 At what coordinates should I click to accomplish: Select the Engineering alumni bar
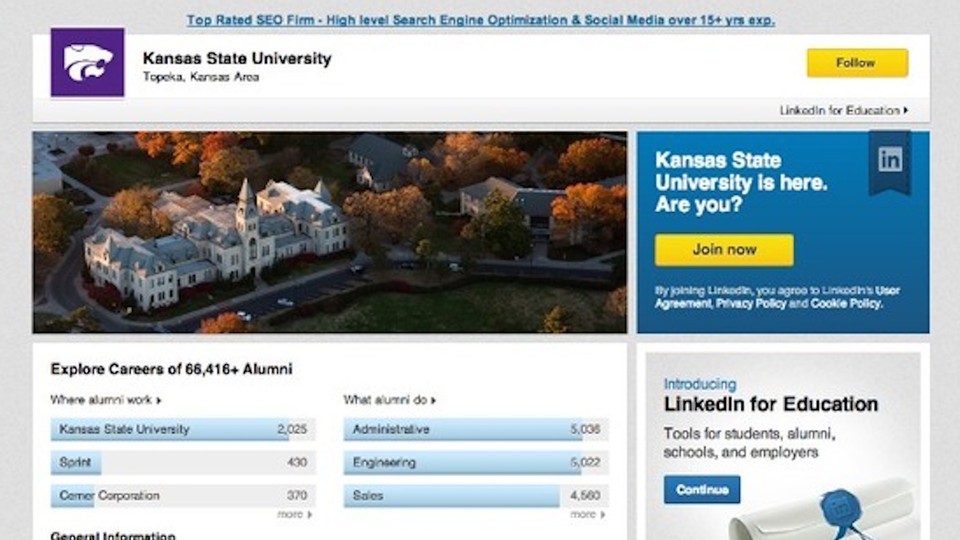point(476,463)
